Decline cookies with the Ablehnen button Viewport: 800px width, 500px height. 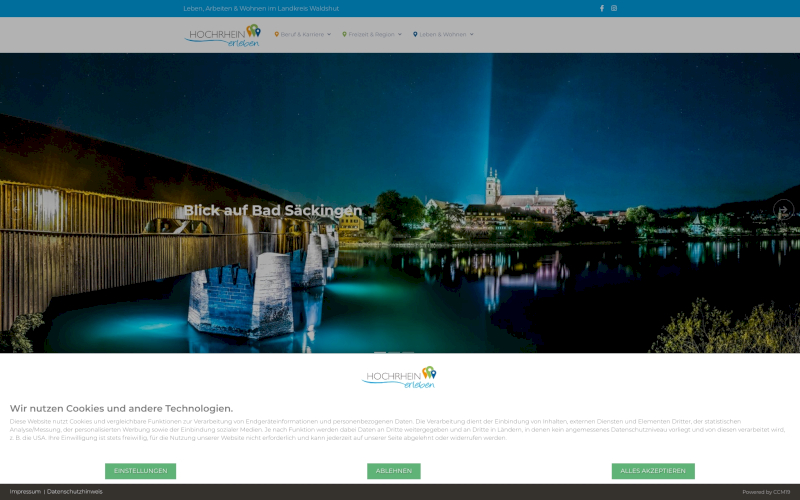click(394, 471)
